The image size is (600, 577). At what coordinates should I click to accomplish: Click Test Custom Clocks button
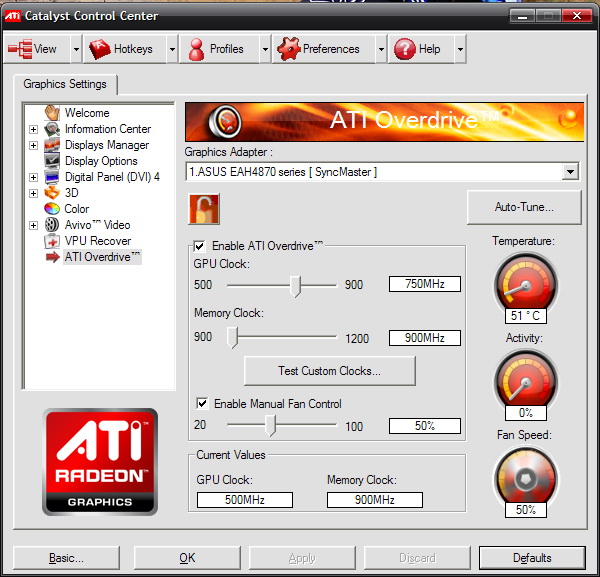(x=329, y=371)
